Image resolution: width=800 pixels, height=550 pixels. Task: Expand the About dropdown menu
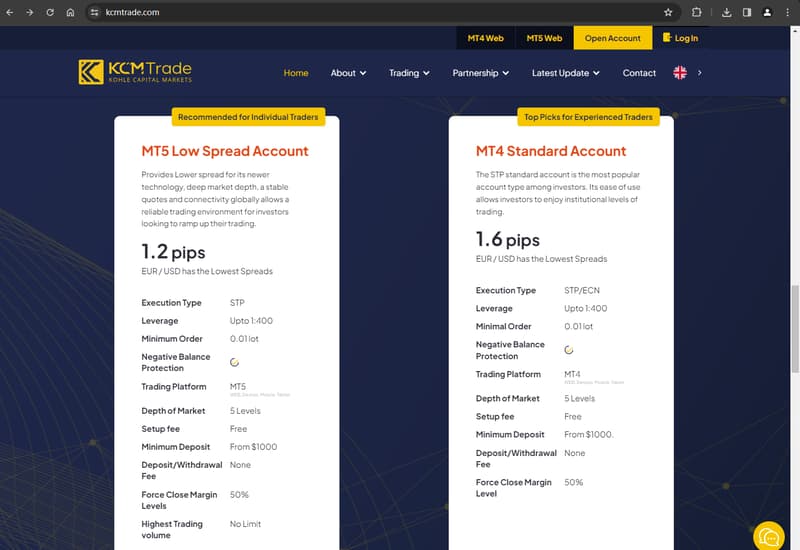click(348, 73)
